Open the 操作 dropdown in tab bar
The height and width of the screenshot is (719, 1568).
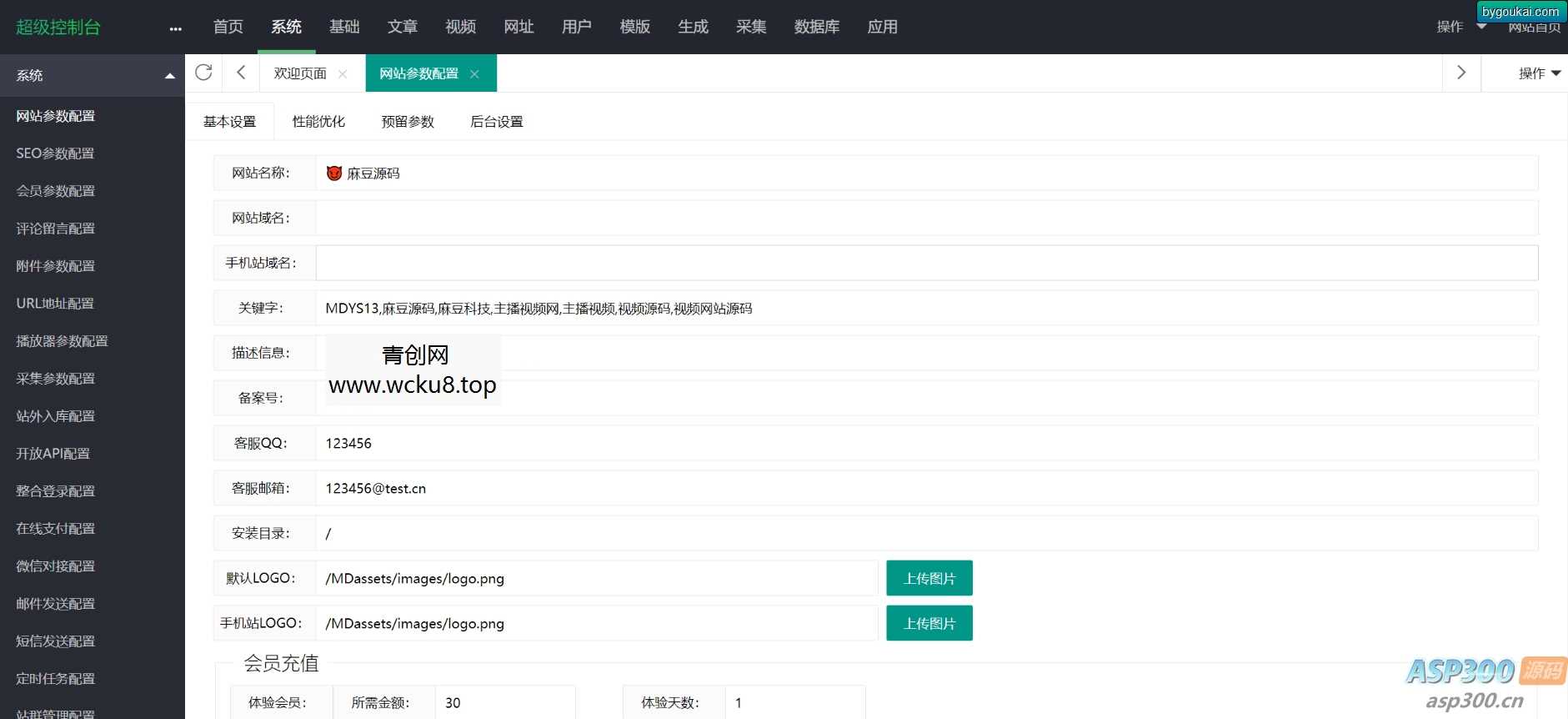(x=1539, y=73)
